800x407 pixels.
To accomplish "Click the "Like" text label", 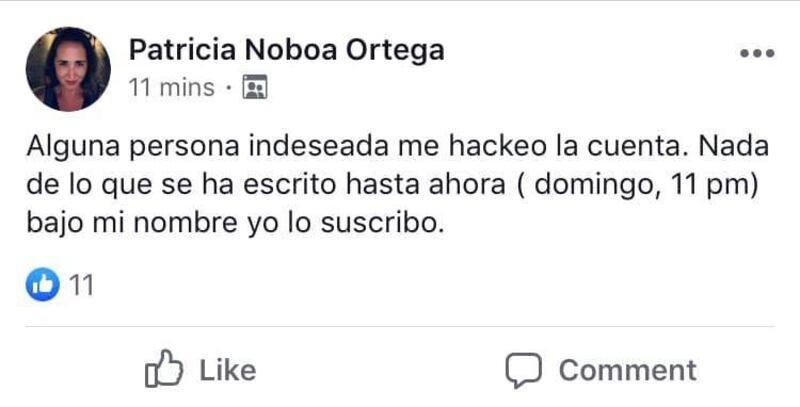I will (228, 370).
